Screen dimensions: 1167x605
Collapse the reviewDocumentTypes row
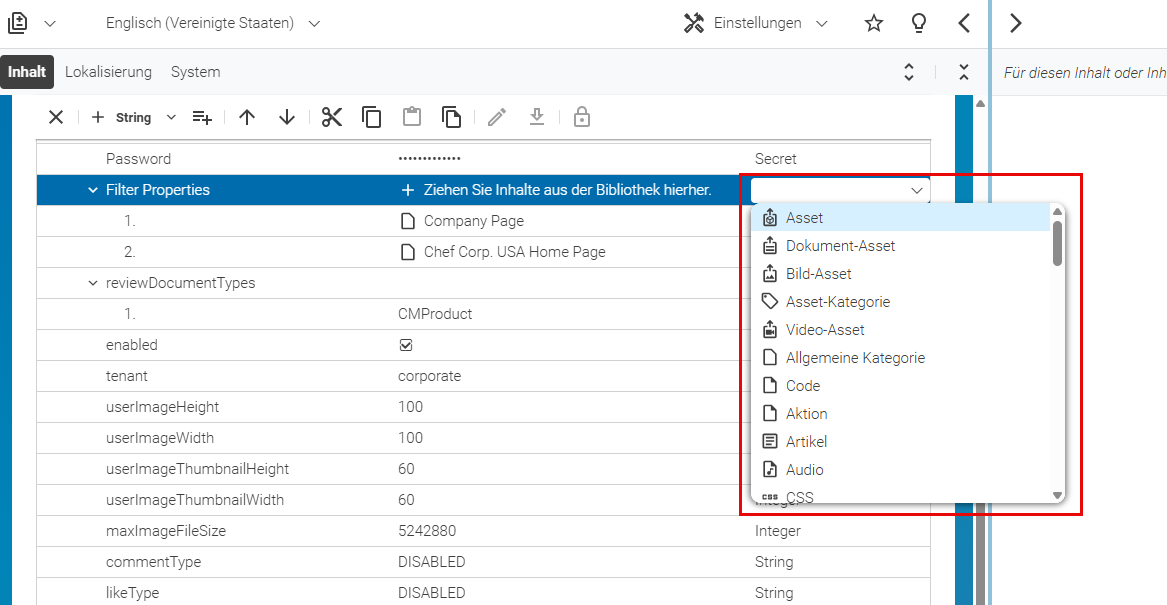click(92, 283)
